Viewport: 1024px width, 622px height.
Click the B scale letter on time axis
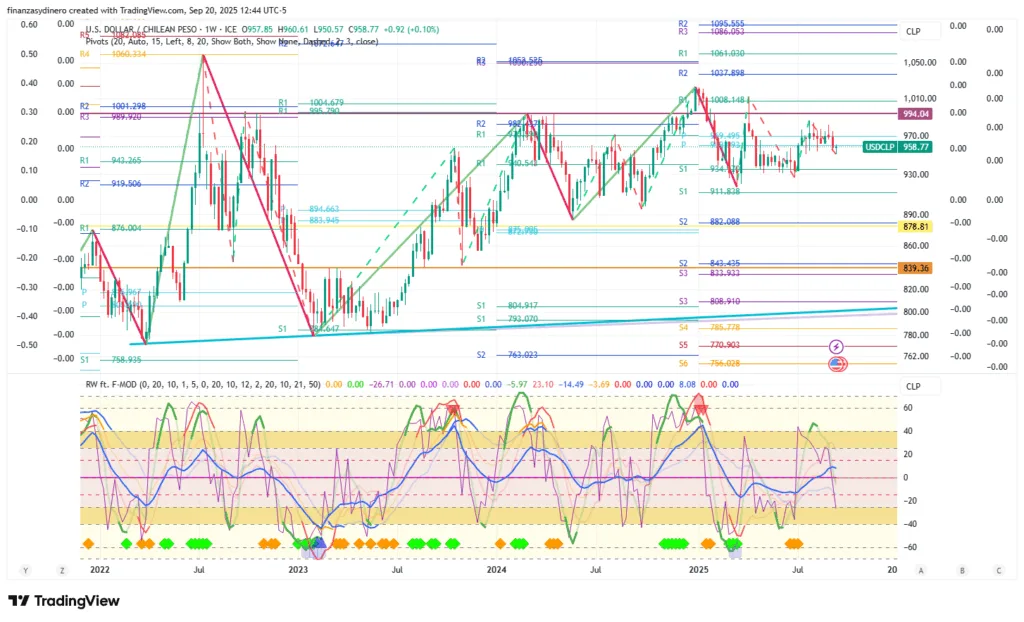pyautogui.click(x=962, y=570)
